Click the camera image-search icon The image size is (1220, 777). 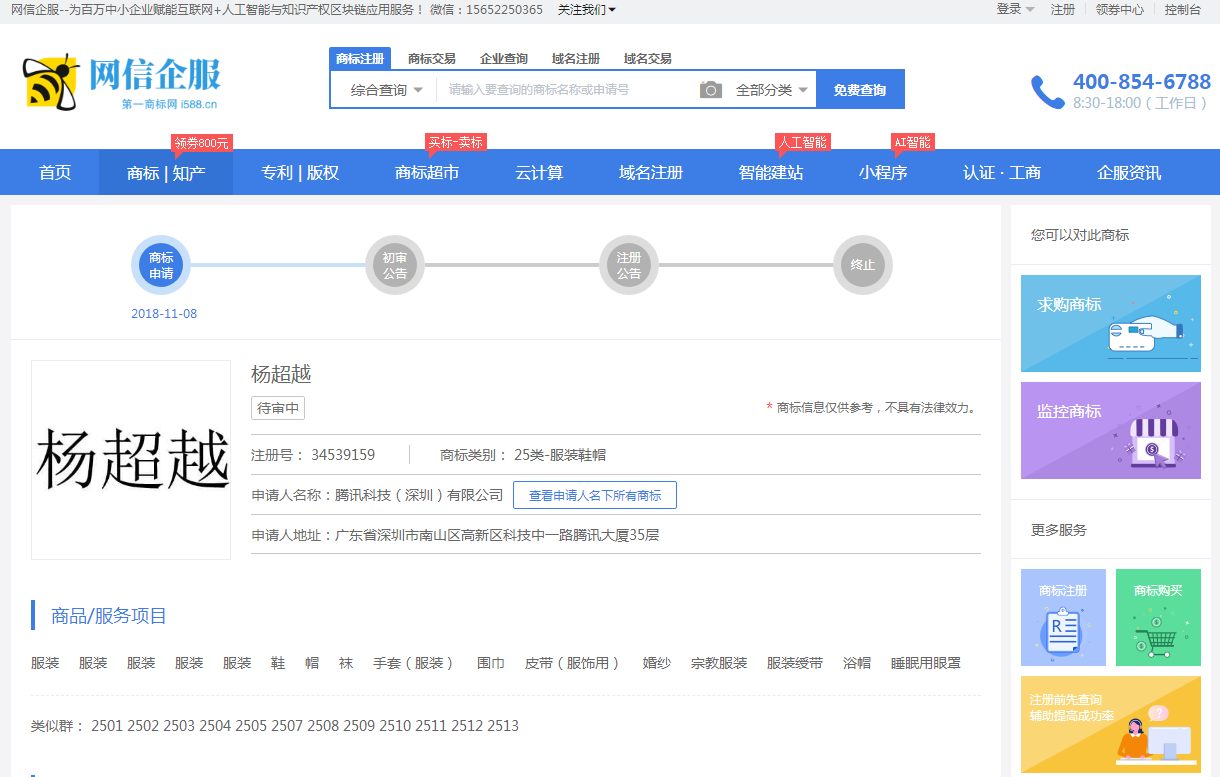(x=711, y=90)
